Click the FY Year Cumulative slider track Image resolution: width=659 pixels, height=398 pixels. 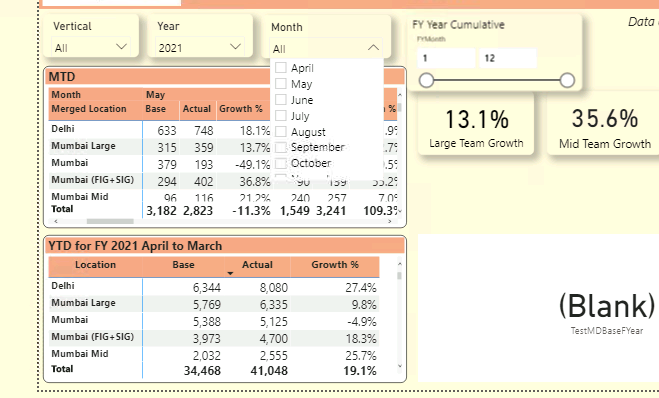497,80
